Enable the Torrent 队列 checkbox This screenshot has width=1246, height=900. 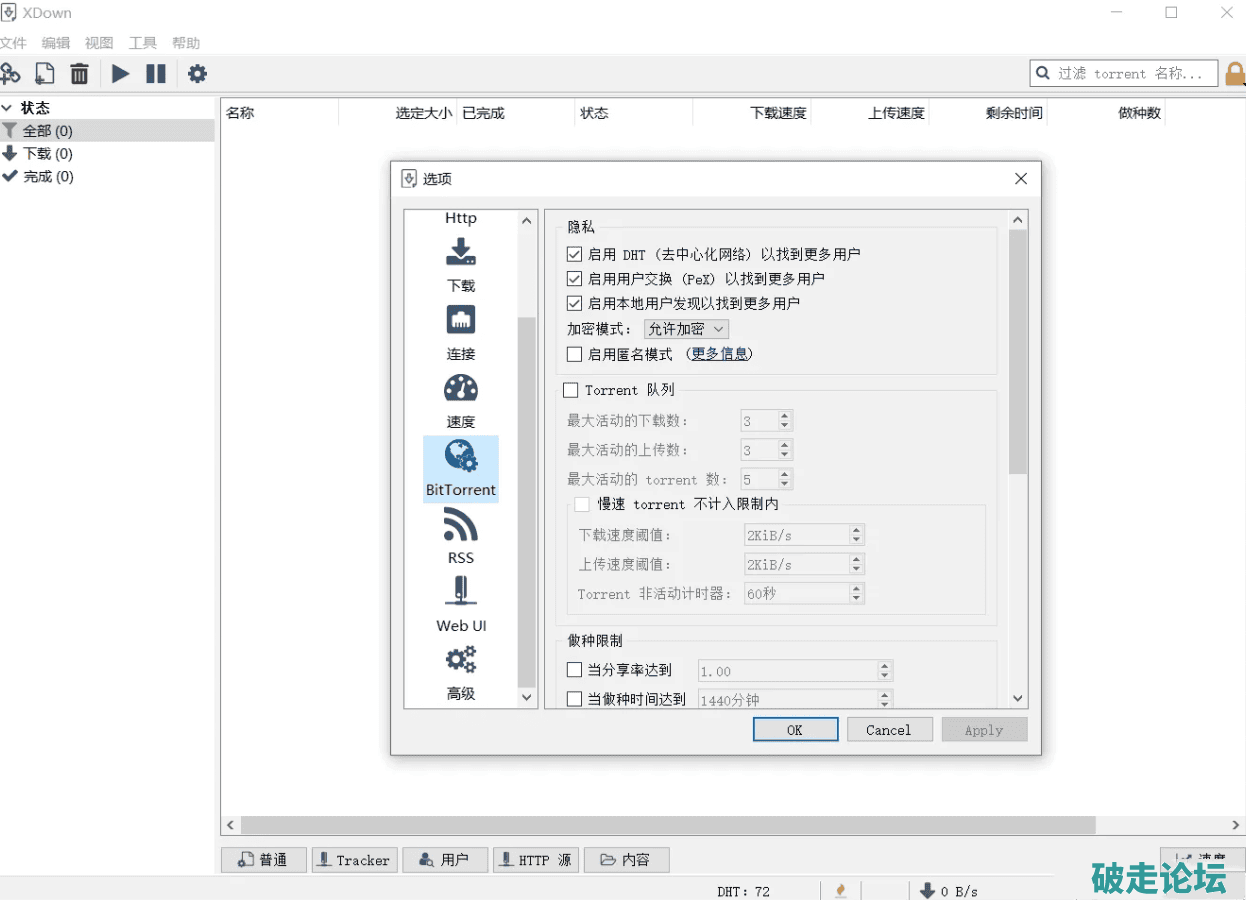pos(571,390)
